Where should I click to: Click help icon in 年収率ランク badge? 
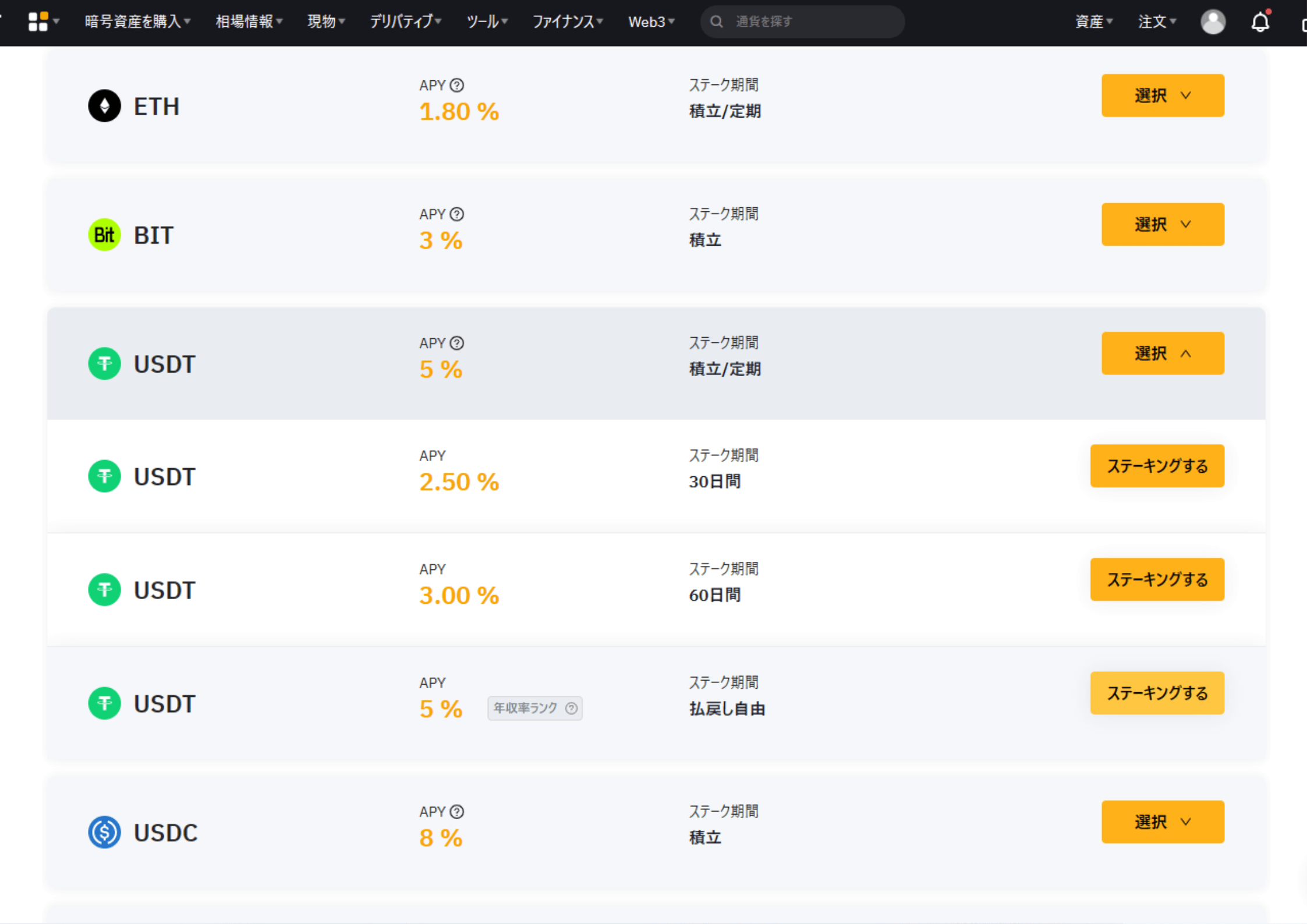[x=572, y=708]
